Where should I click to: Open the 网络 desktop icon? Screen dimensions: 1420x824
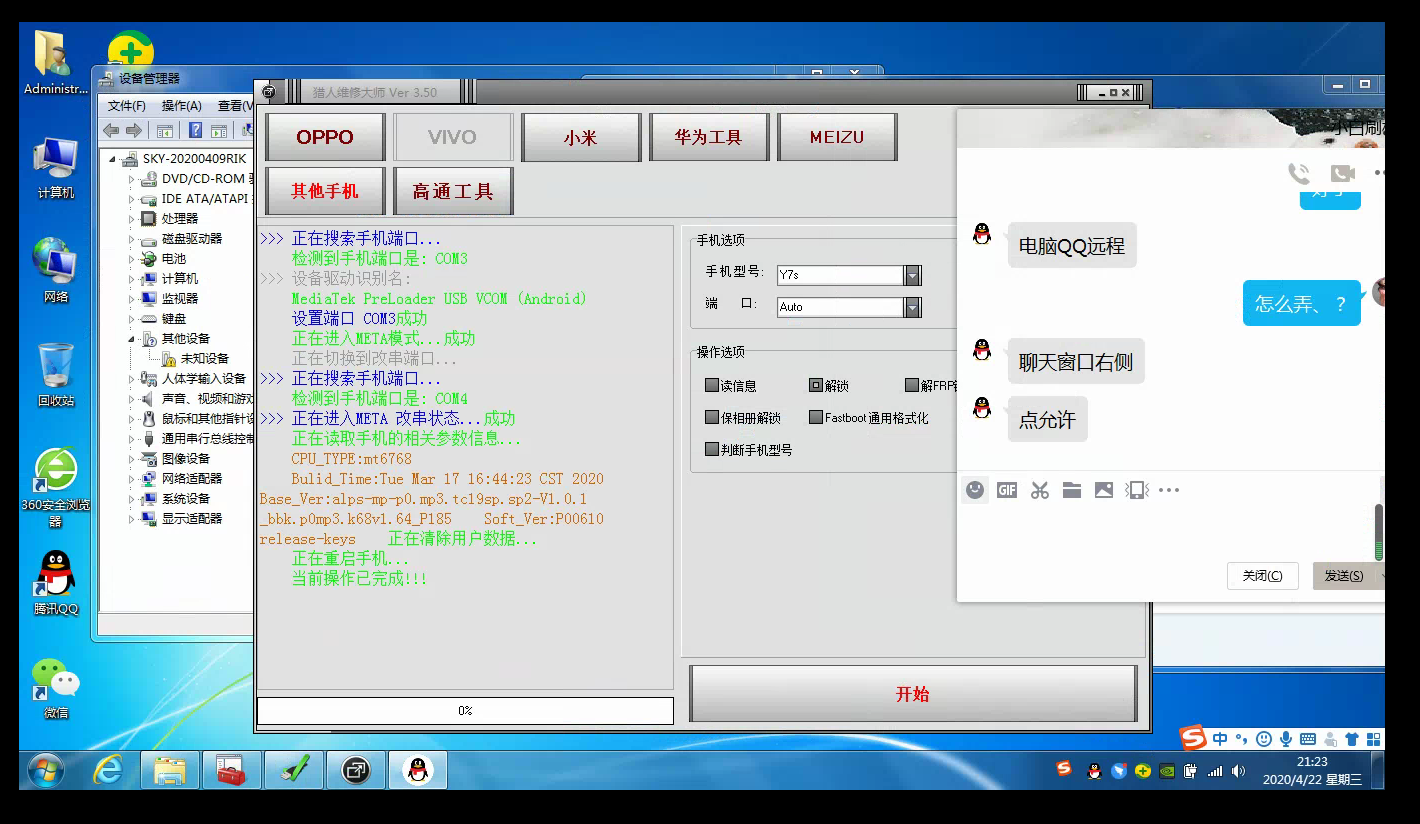[x=56, y=270]
